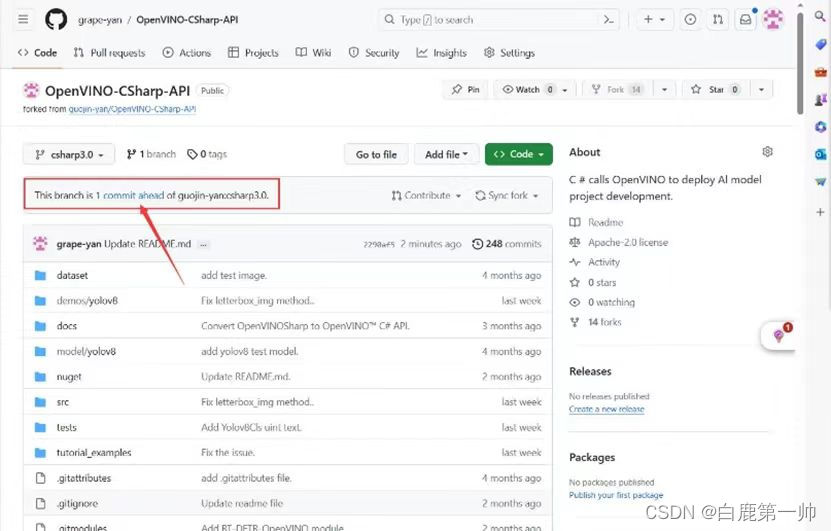
Task: Click the Watch button
Action: pos(528,90)
